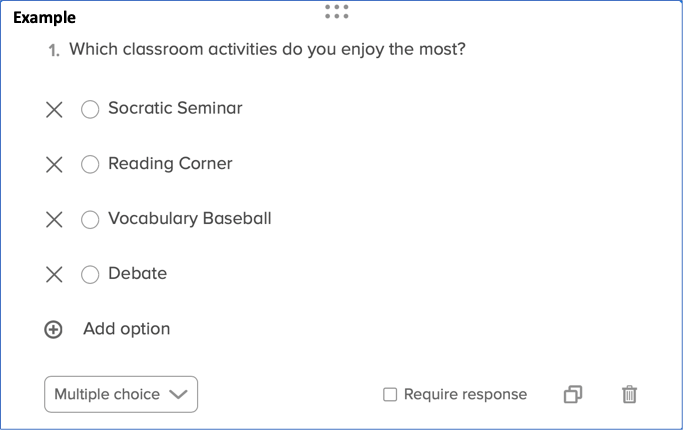
Task: Choose the Vocabulary Baseball radio button
Action: [90, 220]
